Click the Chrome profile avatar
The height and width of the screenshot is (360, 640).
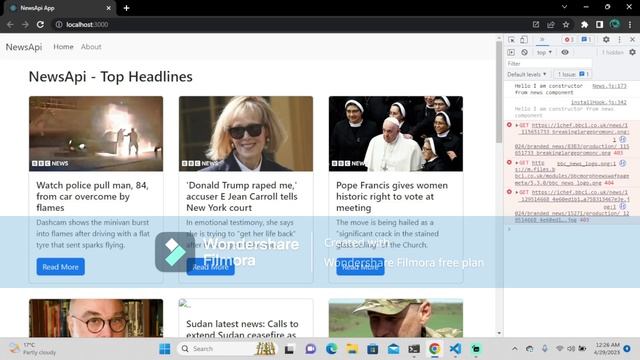614,24
